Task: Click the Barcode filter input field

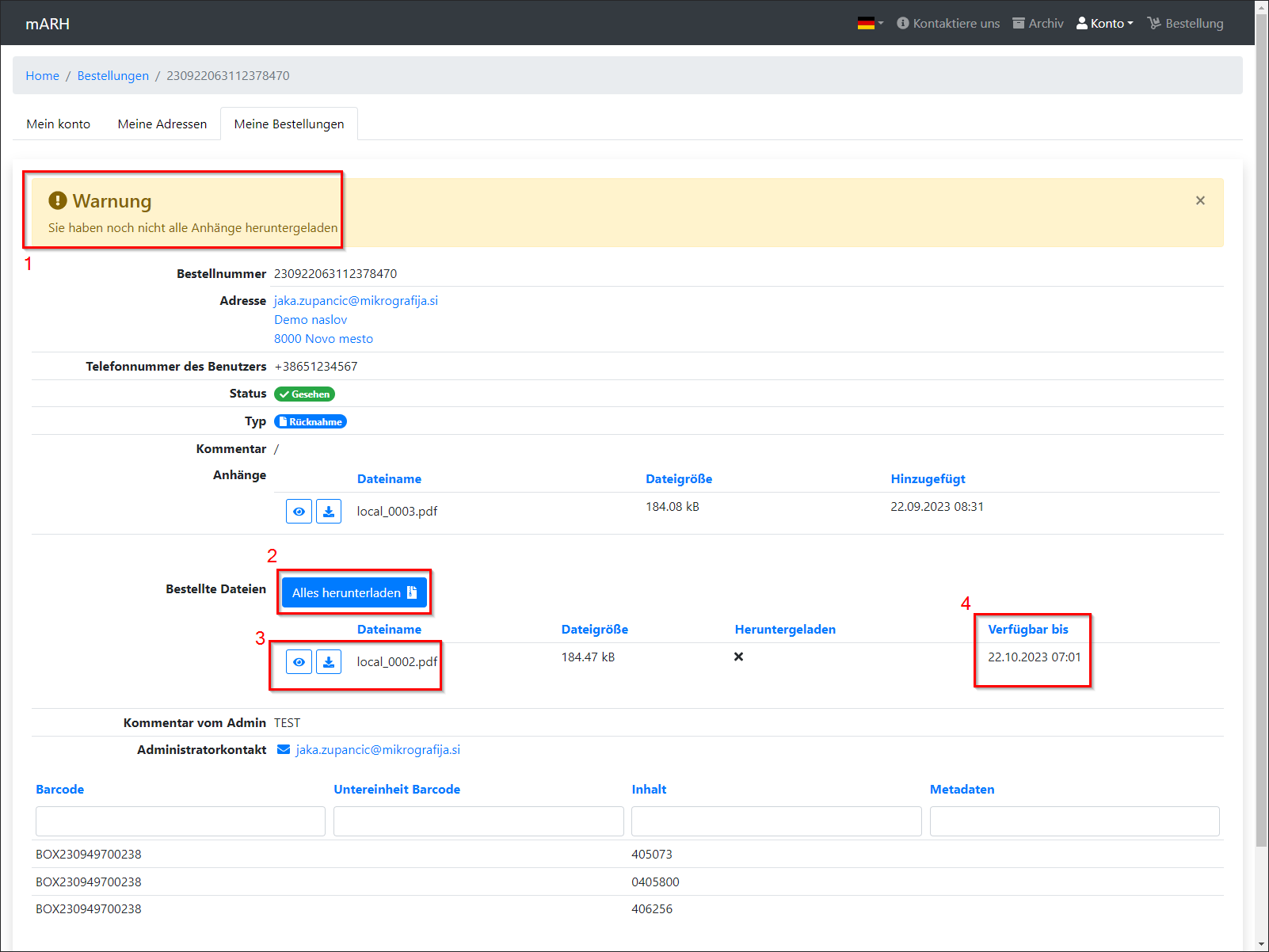Action: [x=181, y=821]
